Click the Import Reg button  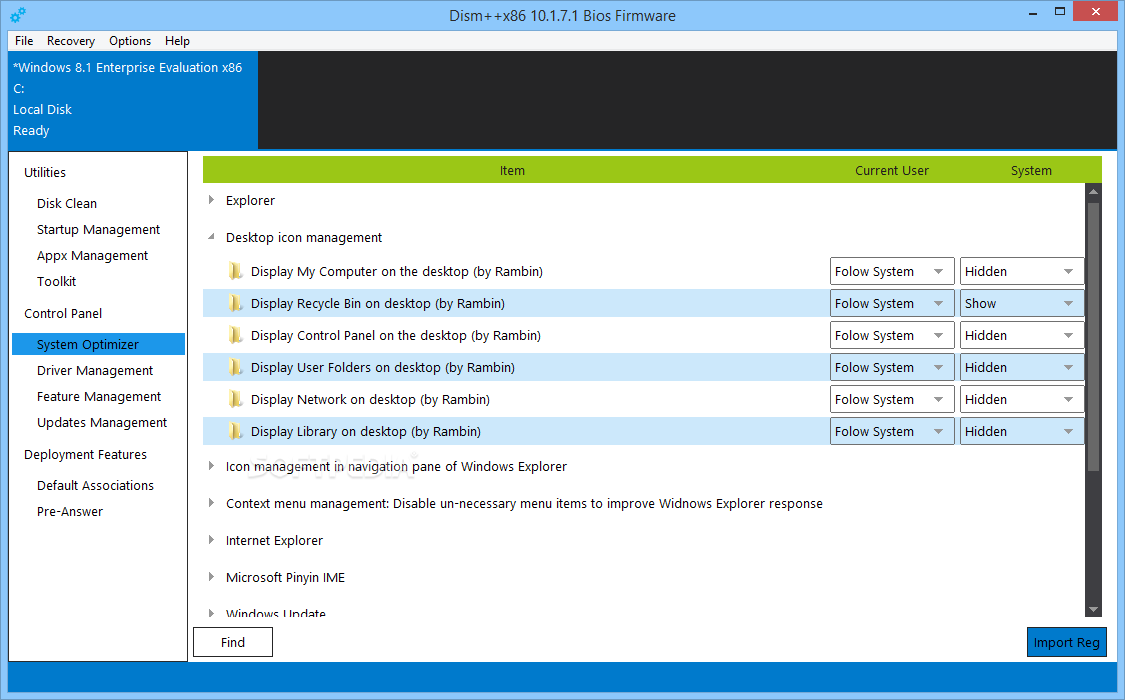1066,642
